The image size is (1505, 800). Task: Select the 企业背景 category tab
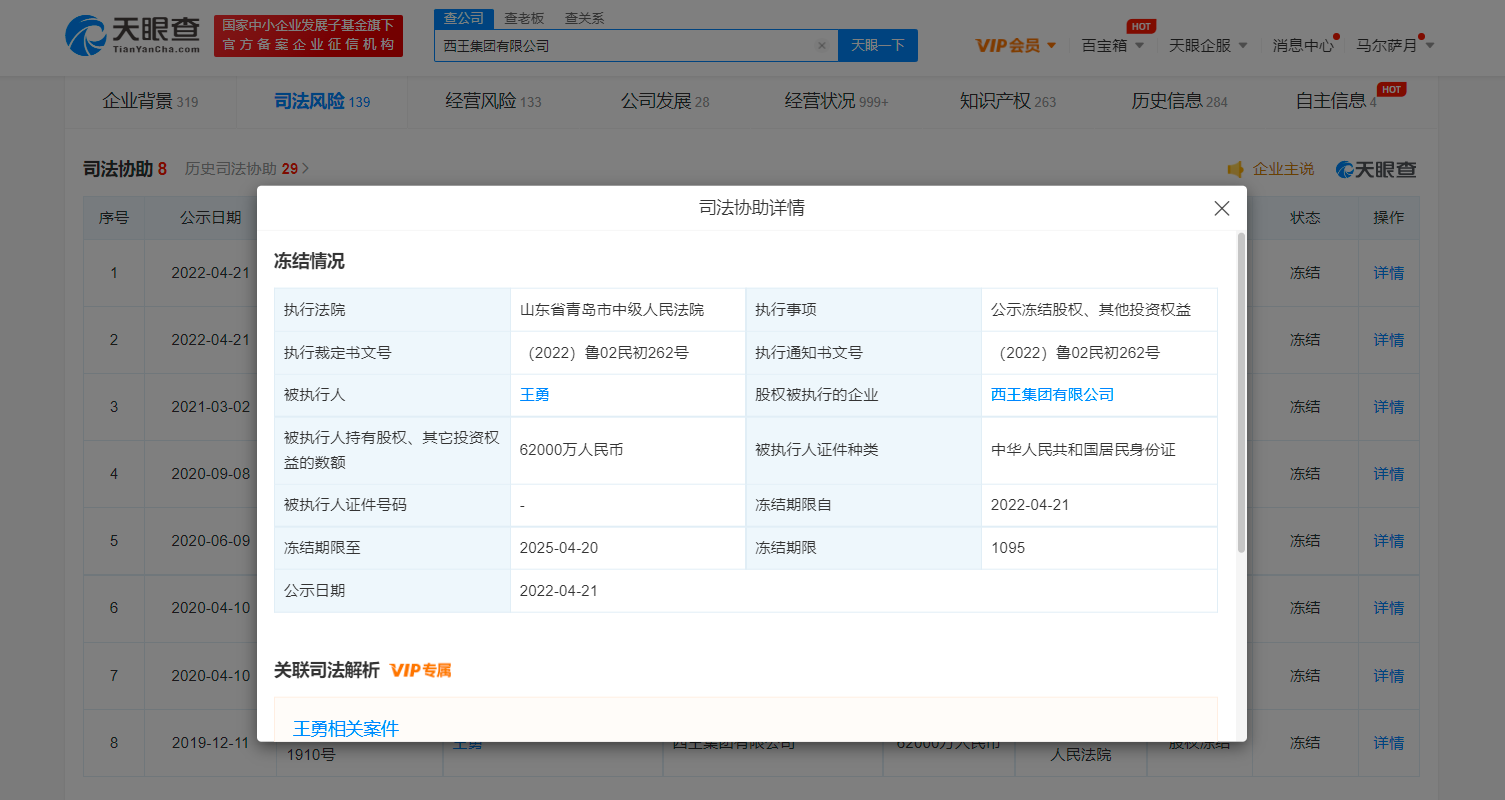[x=150, y=101]
